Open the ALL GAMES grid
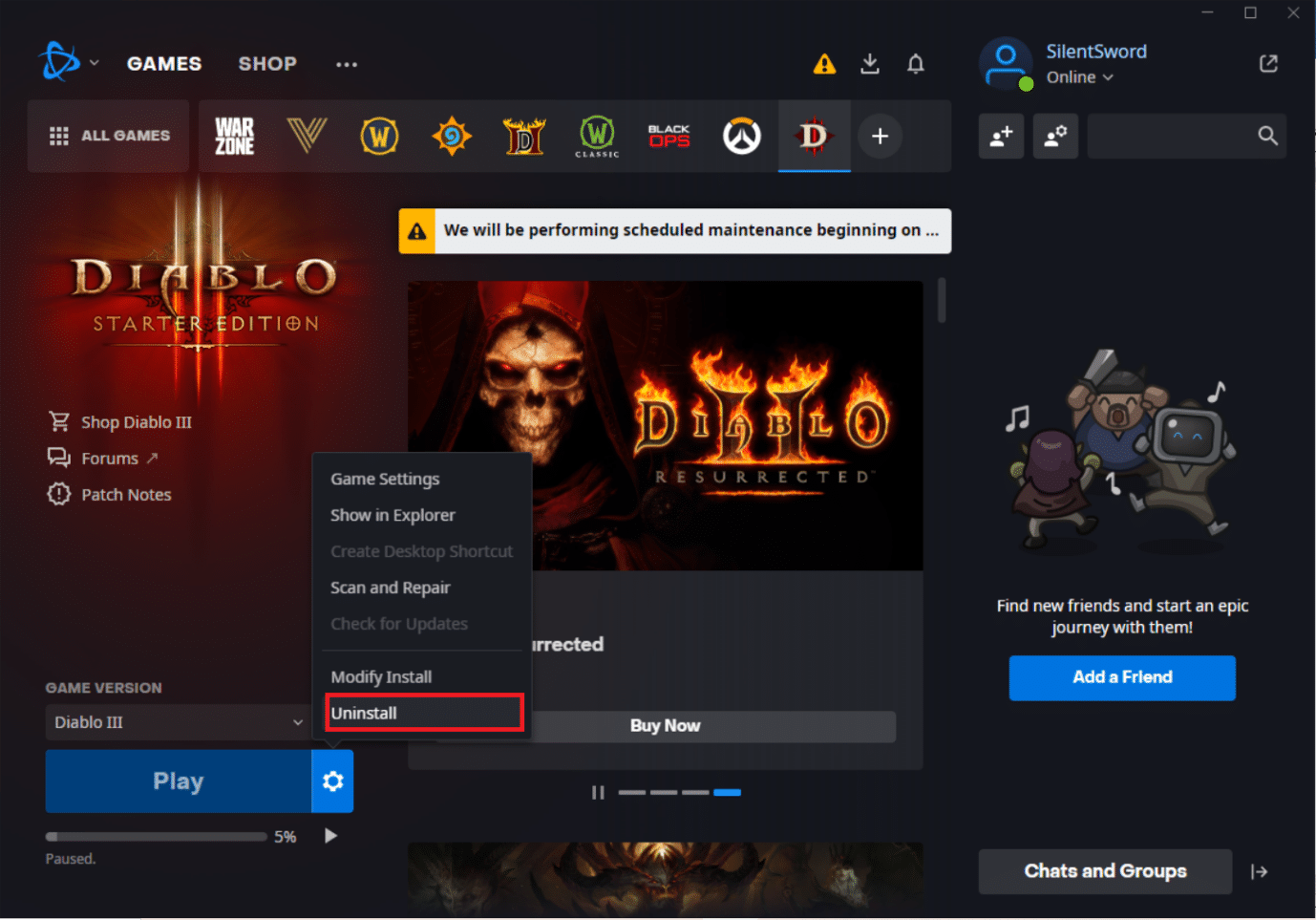Screen dimensions: 1316x920 (x=109, y=136)
